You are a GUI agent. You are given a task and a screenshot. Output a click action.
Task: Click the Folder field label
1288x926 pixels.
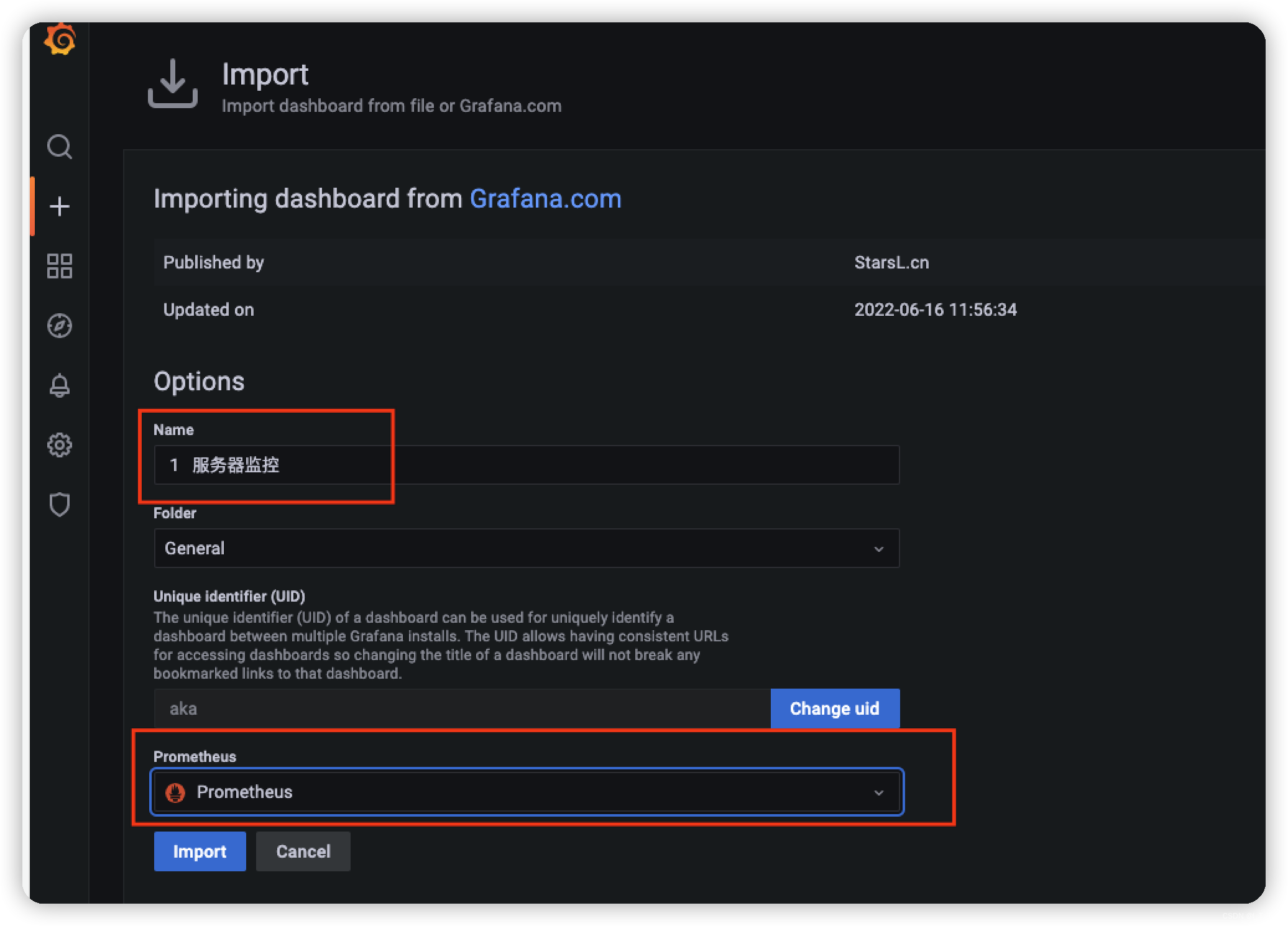(175, 513)
